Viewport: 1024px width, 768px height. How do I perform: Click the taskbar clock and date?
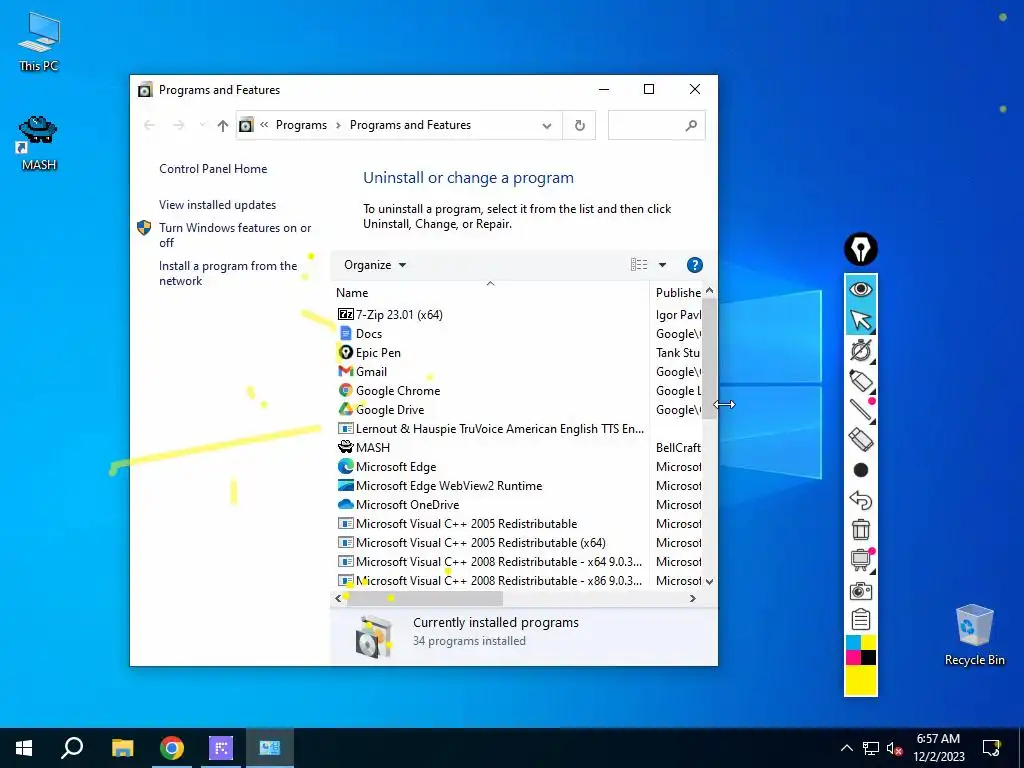[x=938, y=748]
